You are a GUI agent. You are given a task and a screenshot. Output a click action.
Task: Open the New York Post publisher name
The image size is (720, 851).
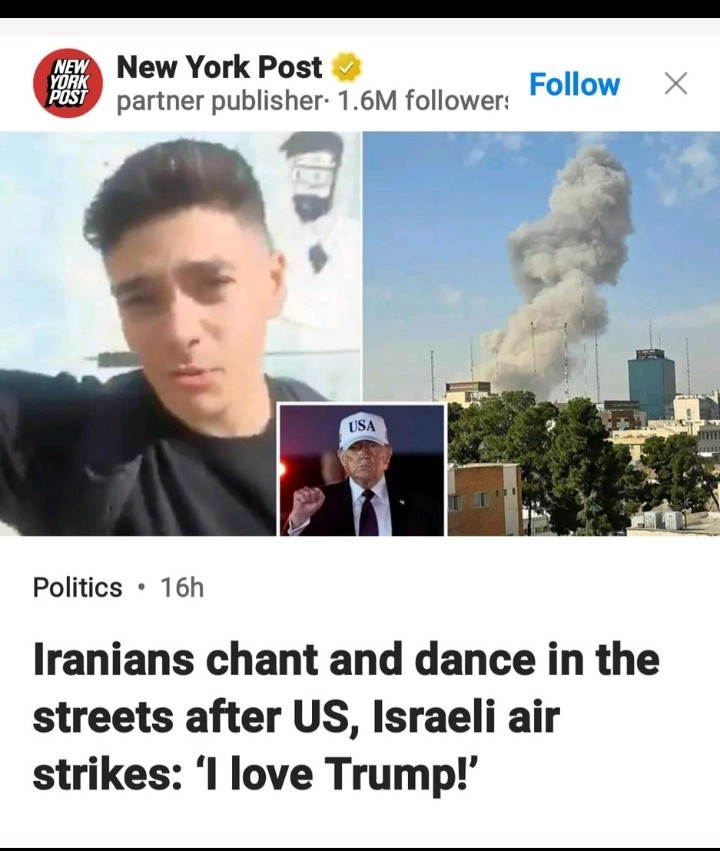pos(219,67)
